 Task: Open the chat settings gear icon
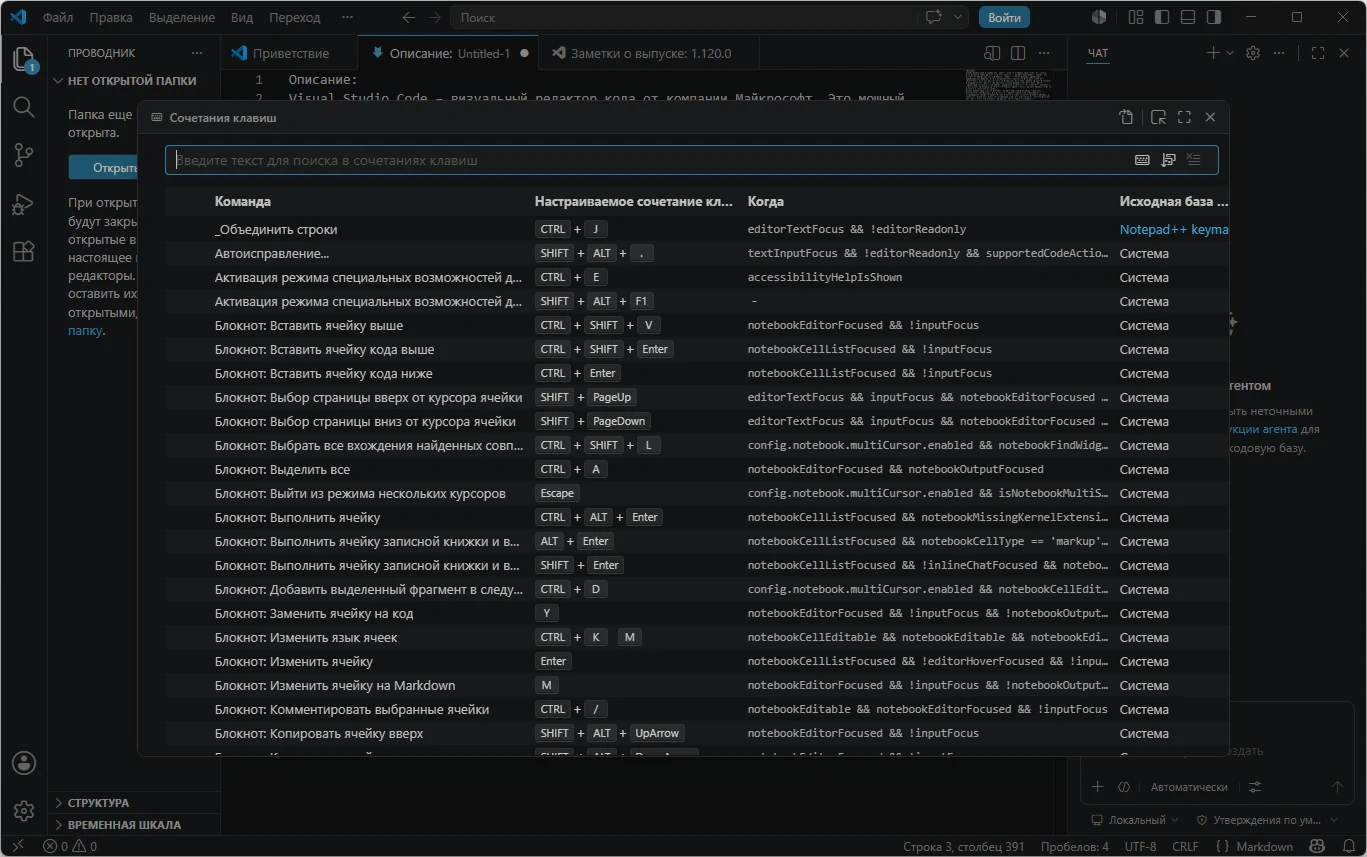(1253, 53)
